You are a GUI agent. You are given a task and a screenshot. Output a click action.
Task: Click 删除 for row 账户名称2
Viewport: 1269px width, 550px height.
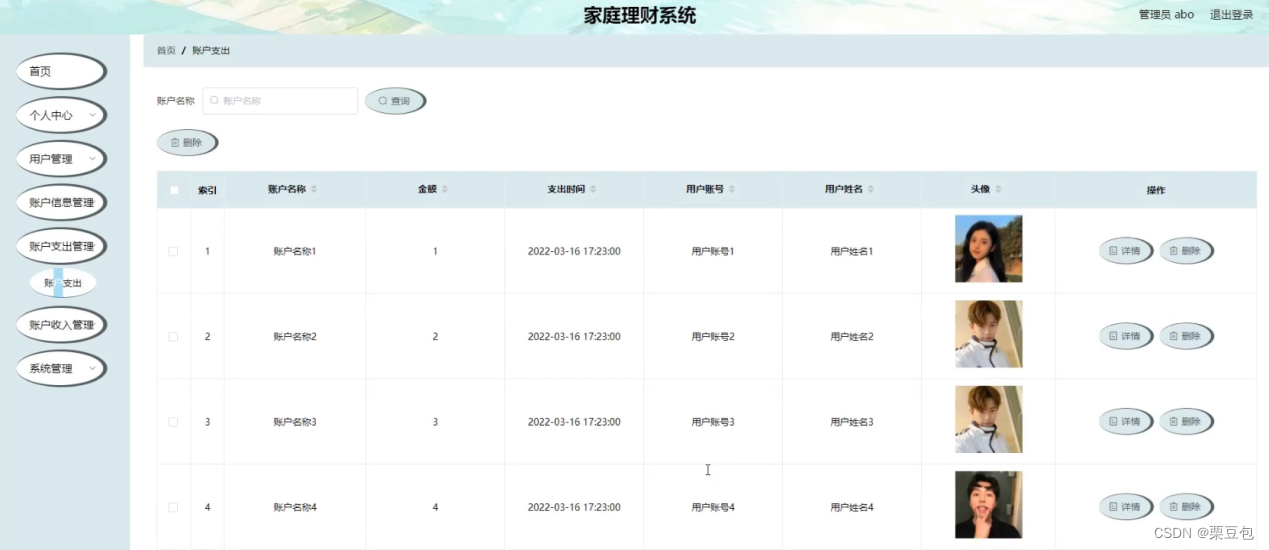(x=1186, y=337)
